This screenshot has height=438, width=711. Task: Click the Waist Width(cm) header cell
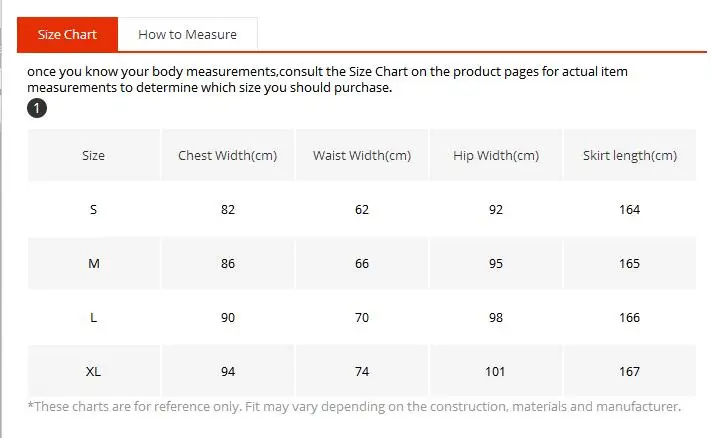[362, 156]
